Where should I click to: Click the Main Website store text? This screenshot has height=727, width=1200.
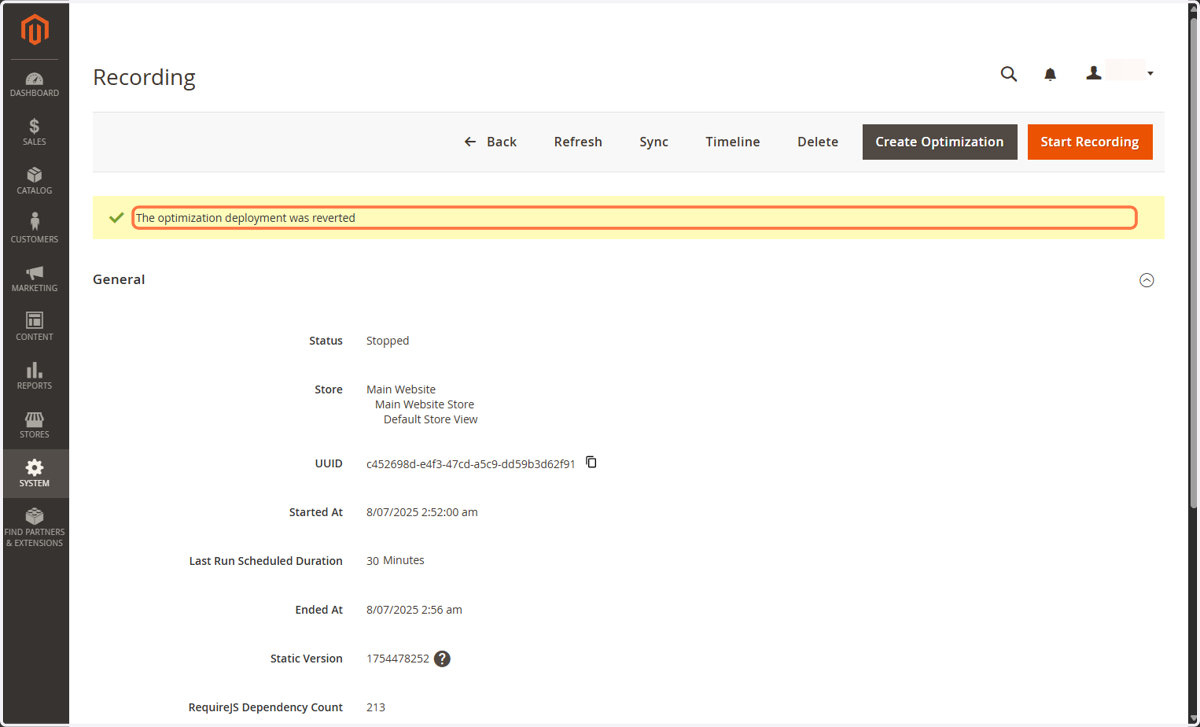401,389
